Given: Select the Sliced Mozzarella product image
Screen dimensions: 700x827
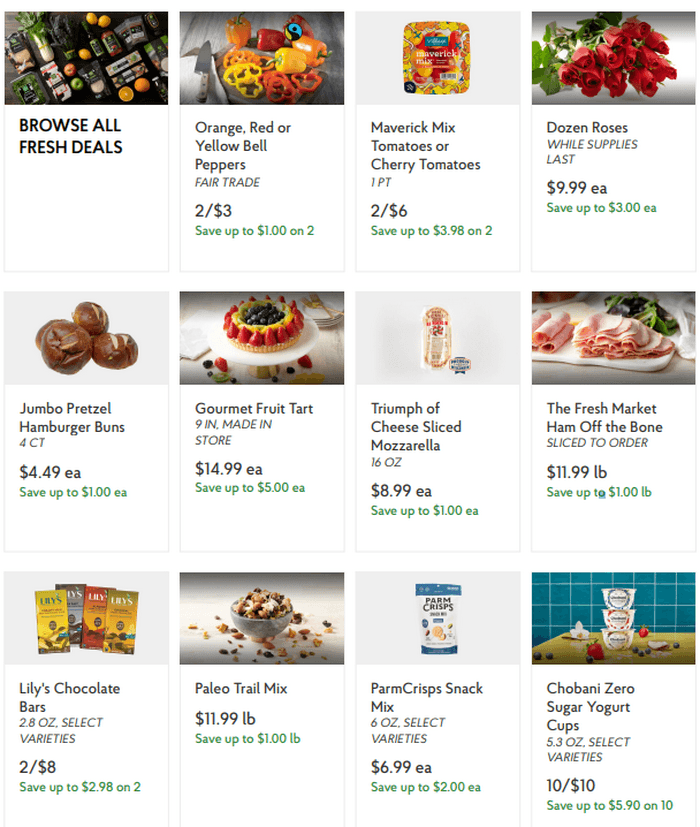Looking at the screenshot, I should click(x=437, y=338).
